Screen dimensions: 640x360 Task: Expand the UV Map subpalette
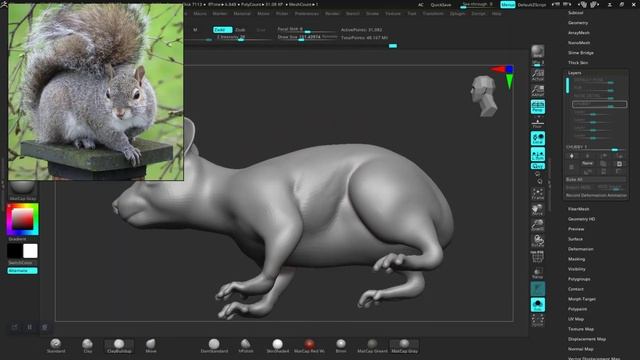[x=576, y=319]
